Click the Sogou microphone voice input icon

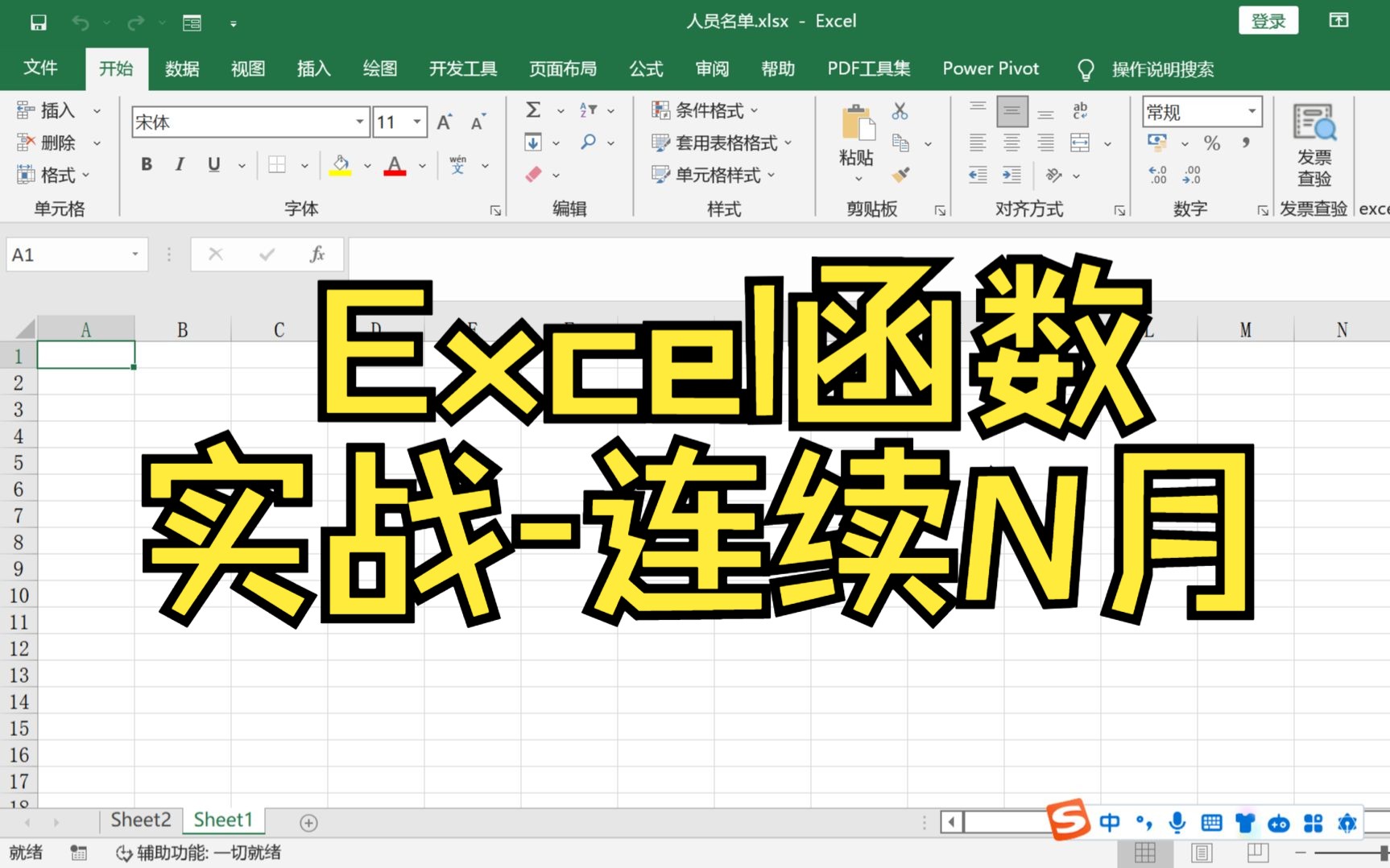point(1177,823)
